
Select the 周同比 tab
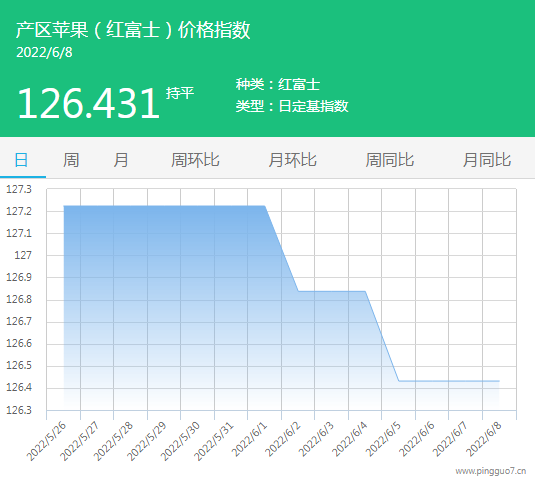pyautogui.click(x=390, y=160)
